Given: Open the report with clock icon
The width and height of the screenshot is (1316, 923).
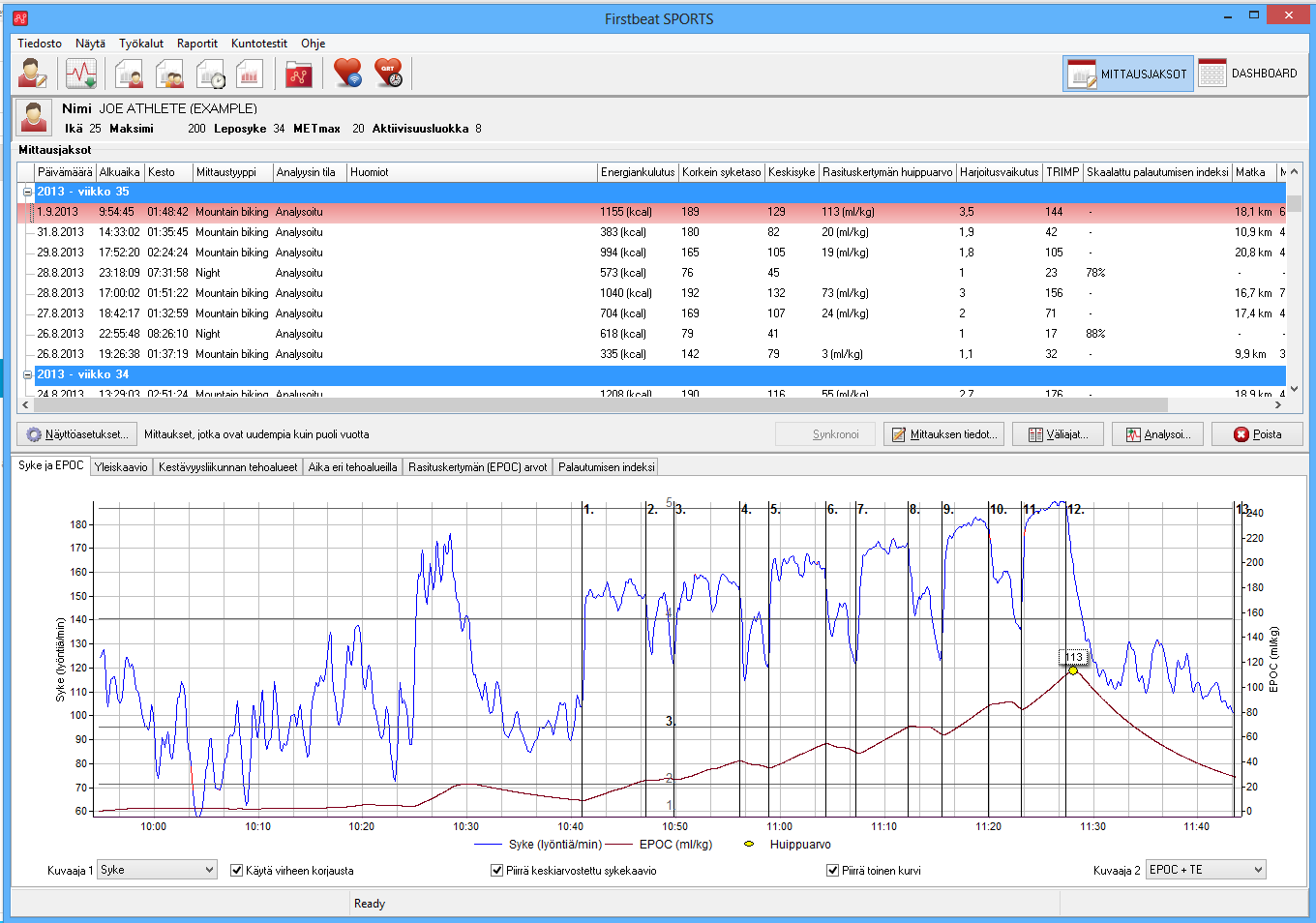Looking at the screenshot, I should 210,74.
